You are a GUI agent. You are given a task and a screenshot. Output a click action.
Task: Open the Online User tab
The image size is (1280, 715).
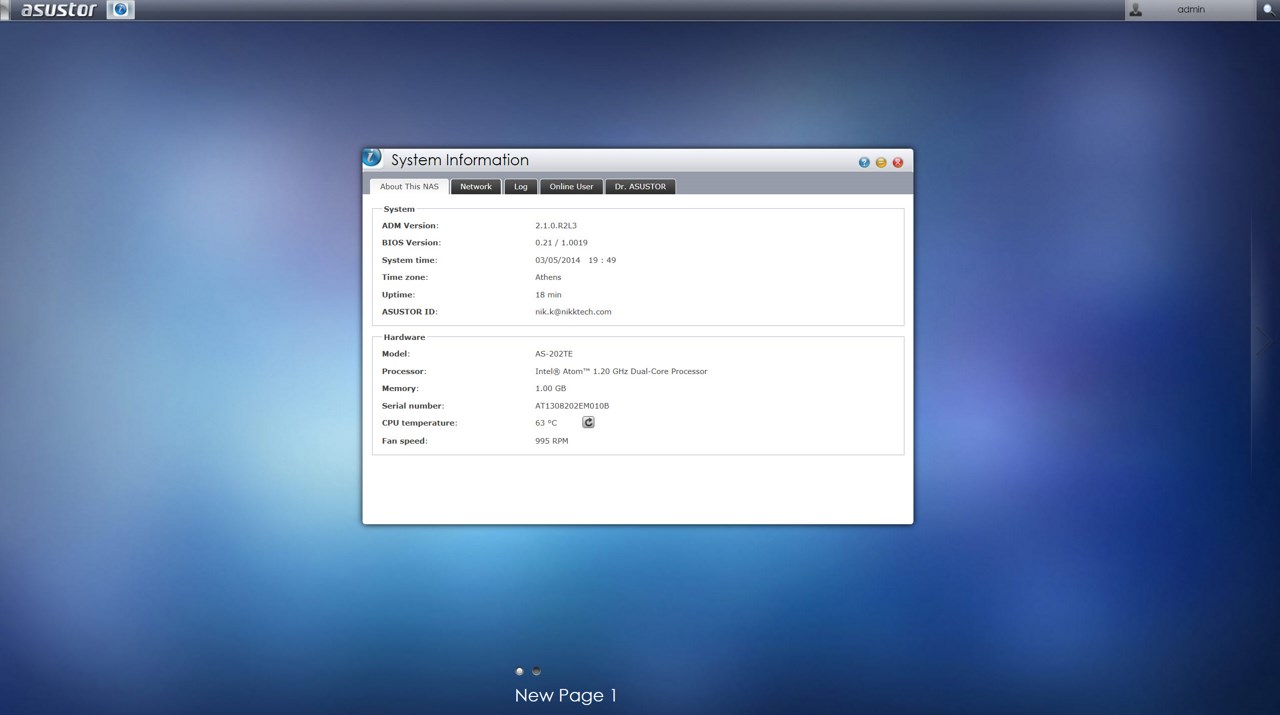click(571, 187)
